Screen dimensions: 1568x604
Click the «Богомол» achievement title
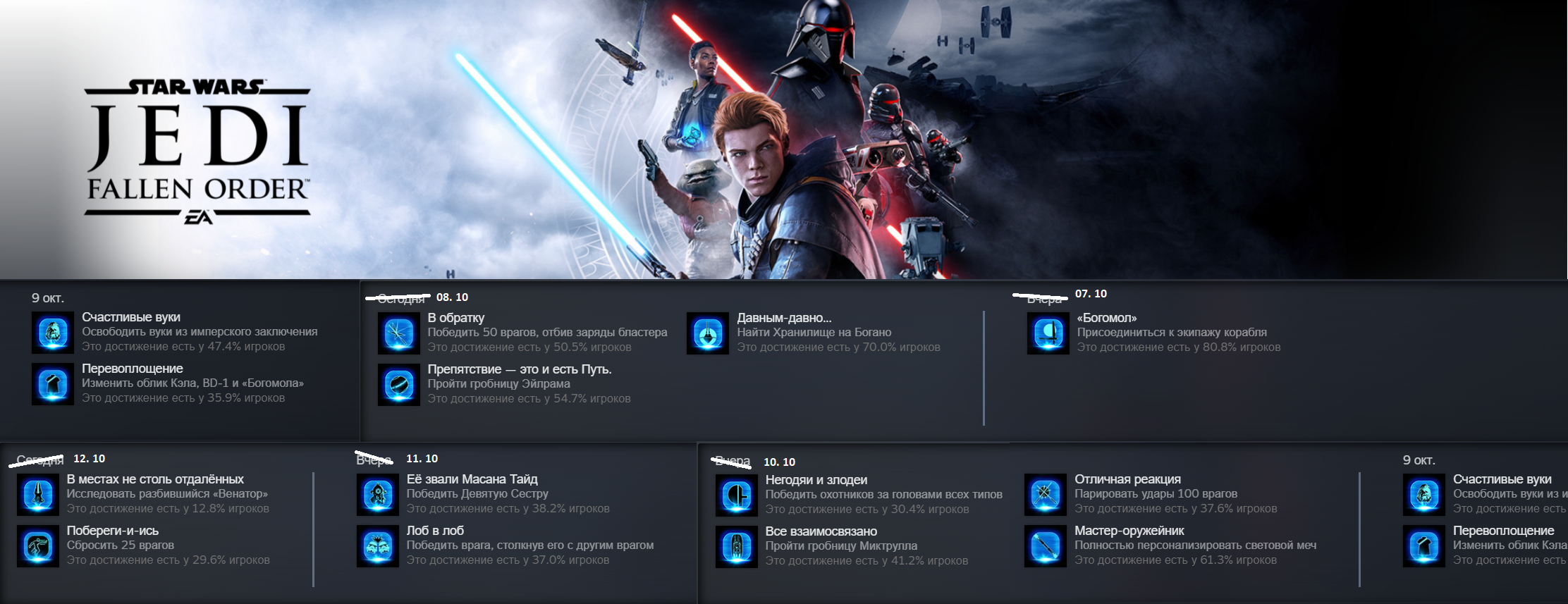point(1107,318)
